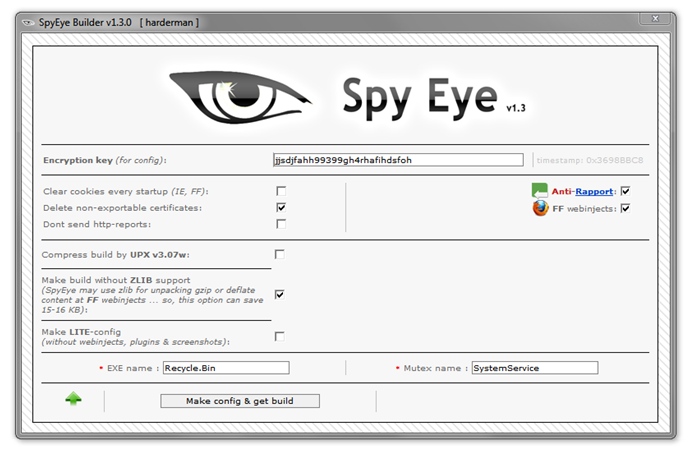Click the Firefox icon beside FF webinjects
This screenshot has height=456, width=694.
[x=540, y=208]
